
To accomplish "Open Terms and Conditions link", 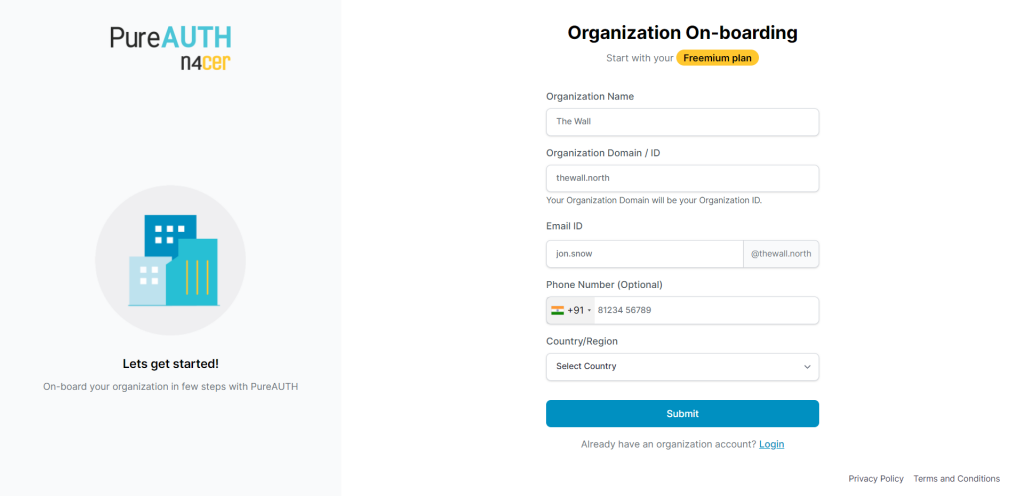I will (x=956, y=479).
